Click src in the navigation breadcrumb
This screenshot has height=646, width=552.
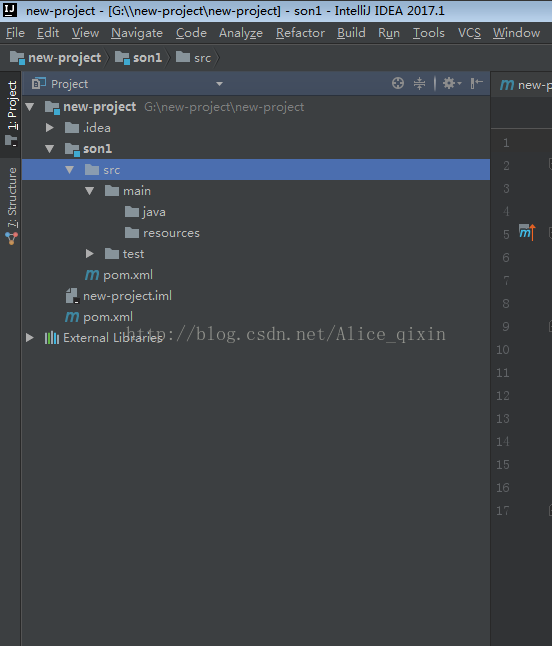click(x=193, y=58)
